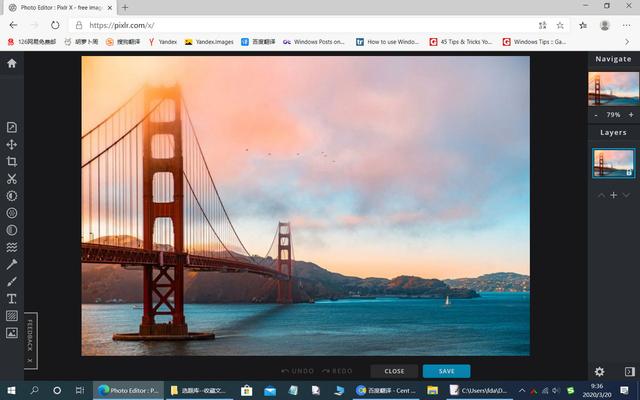The height and width of the screenshot is (400, 640).
Task: Open the Arrange move tool
Action: [12, 145]
